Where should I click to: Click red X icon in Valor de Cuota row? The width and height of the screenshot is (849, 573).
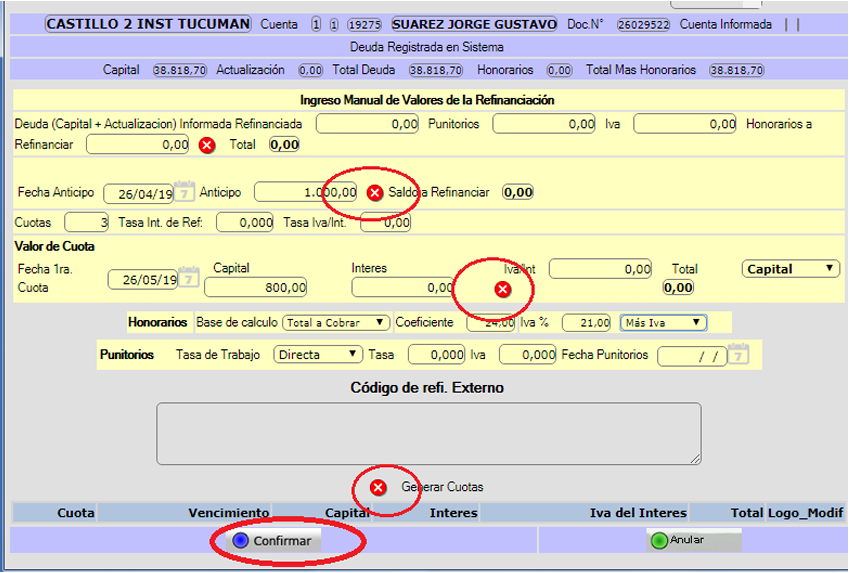503,289
